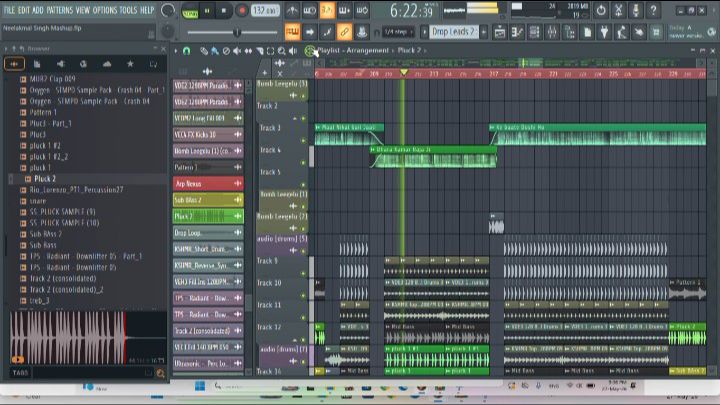The width and height of the screenshot is (720, 405).
Task: Toggle the metronome icon
Action: click(292, 10)
